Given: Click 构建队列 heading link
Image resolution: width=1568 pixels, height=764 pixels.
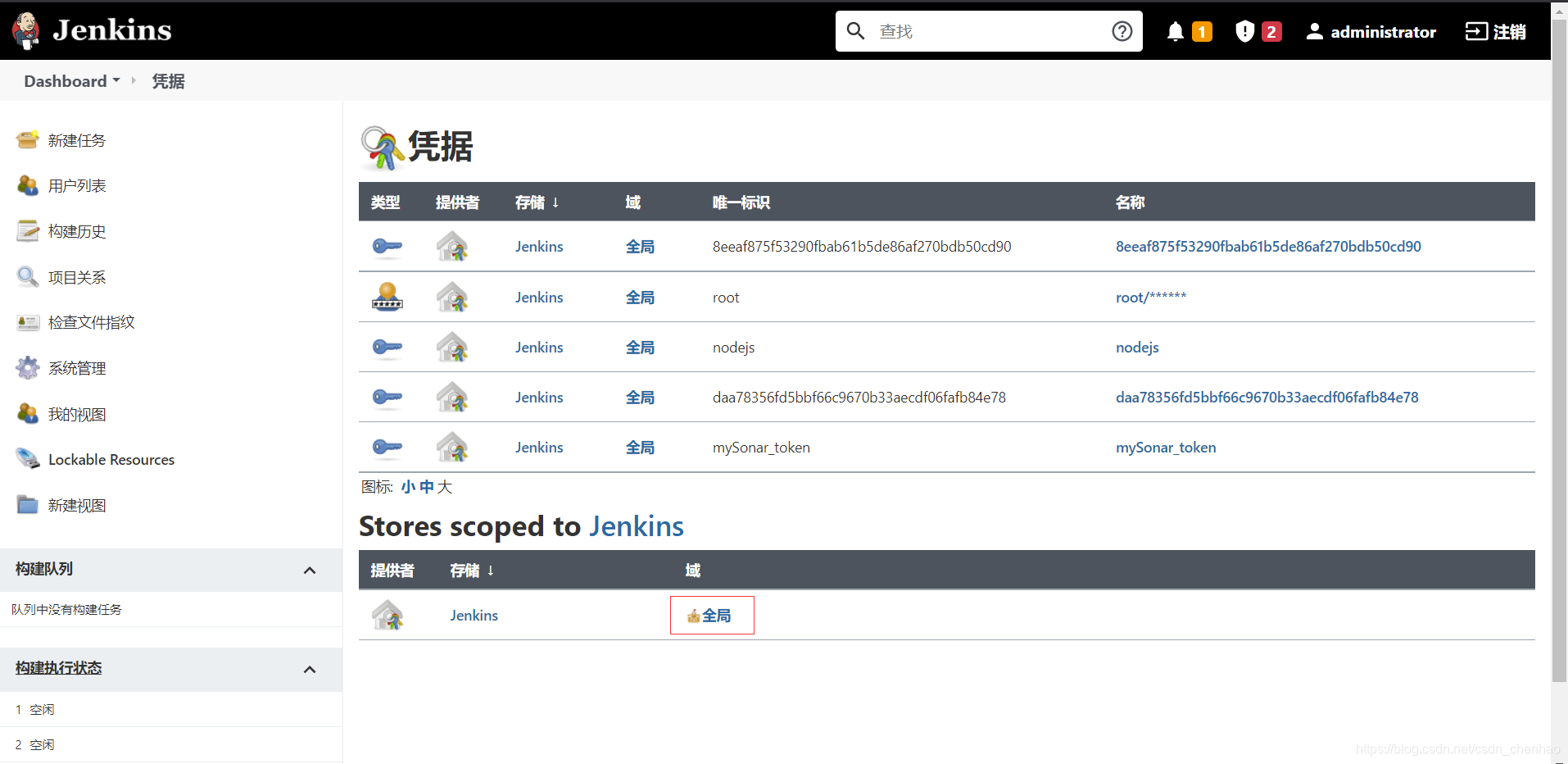Looking at the screenshot, I should tap(44, 569).
